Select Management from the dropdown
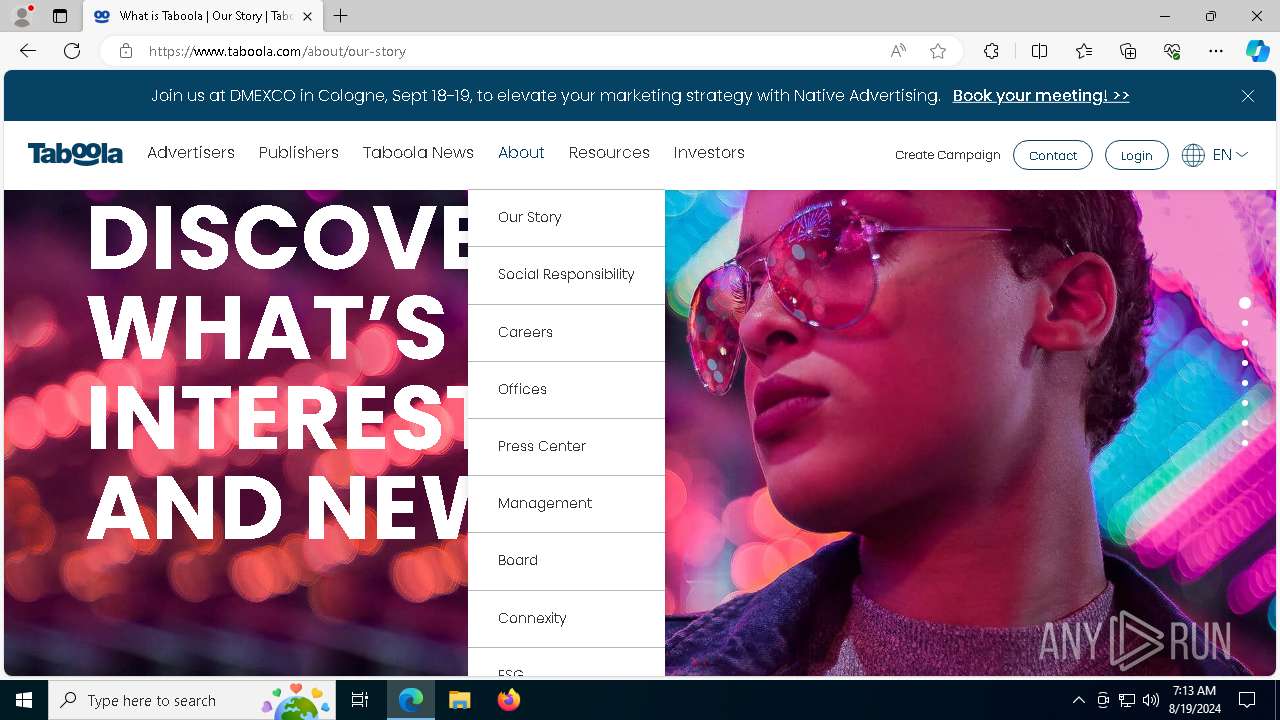Screen dimensions: 1280x720 [566, 504]
